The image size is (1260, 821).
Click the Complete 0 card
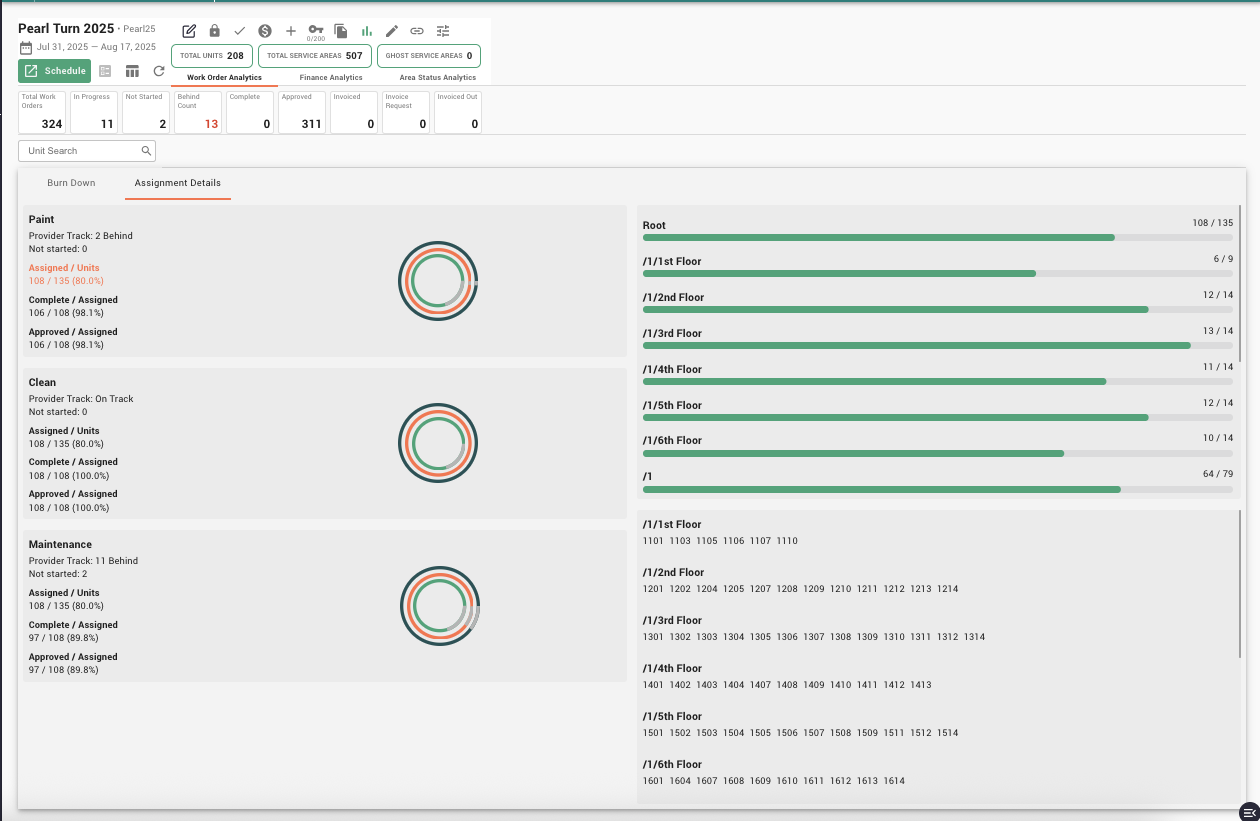click(250, 112)
